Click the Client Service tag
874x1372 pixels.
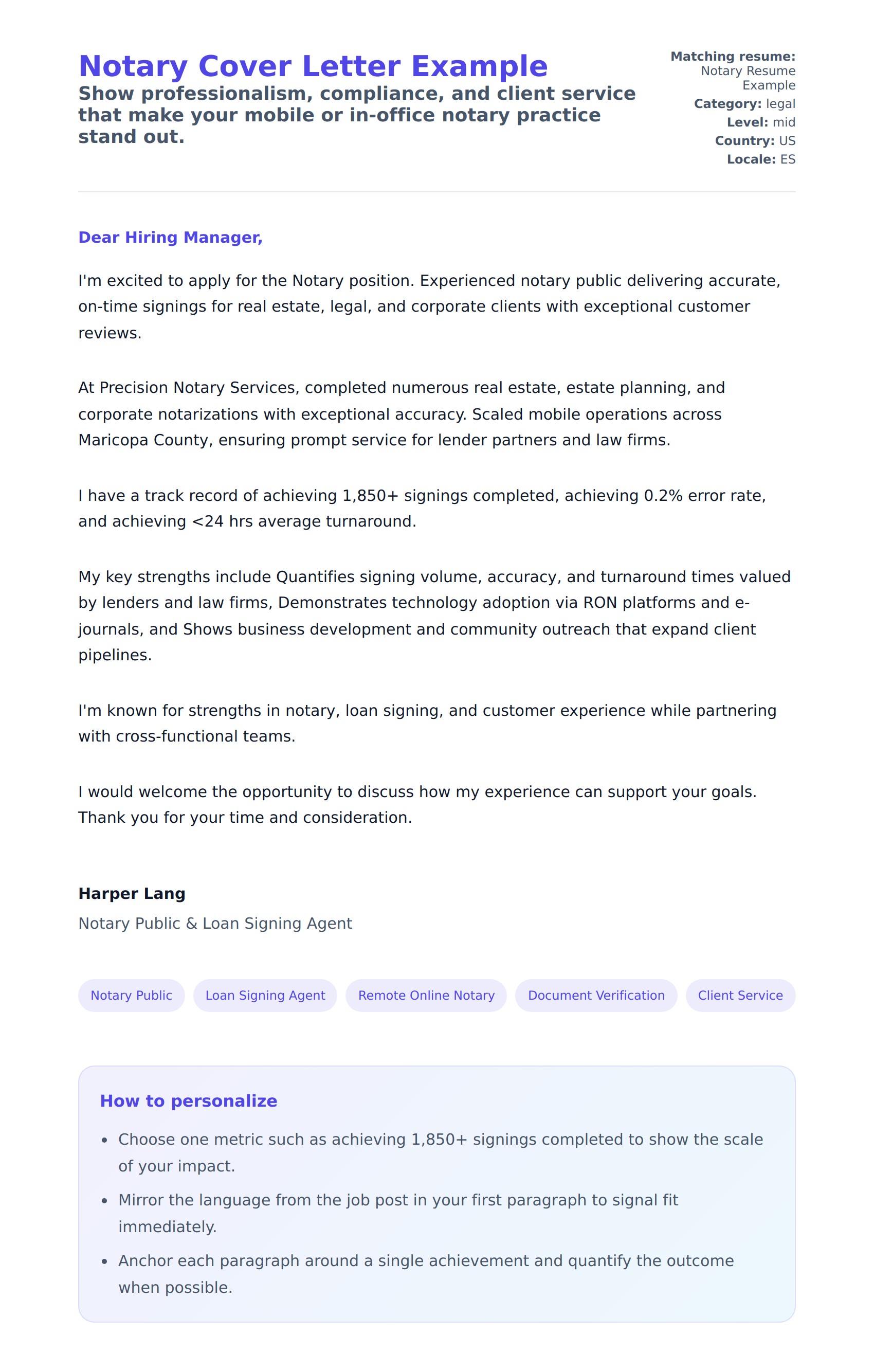pos(740,996)
